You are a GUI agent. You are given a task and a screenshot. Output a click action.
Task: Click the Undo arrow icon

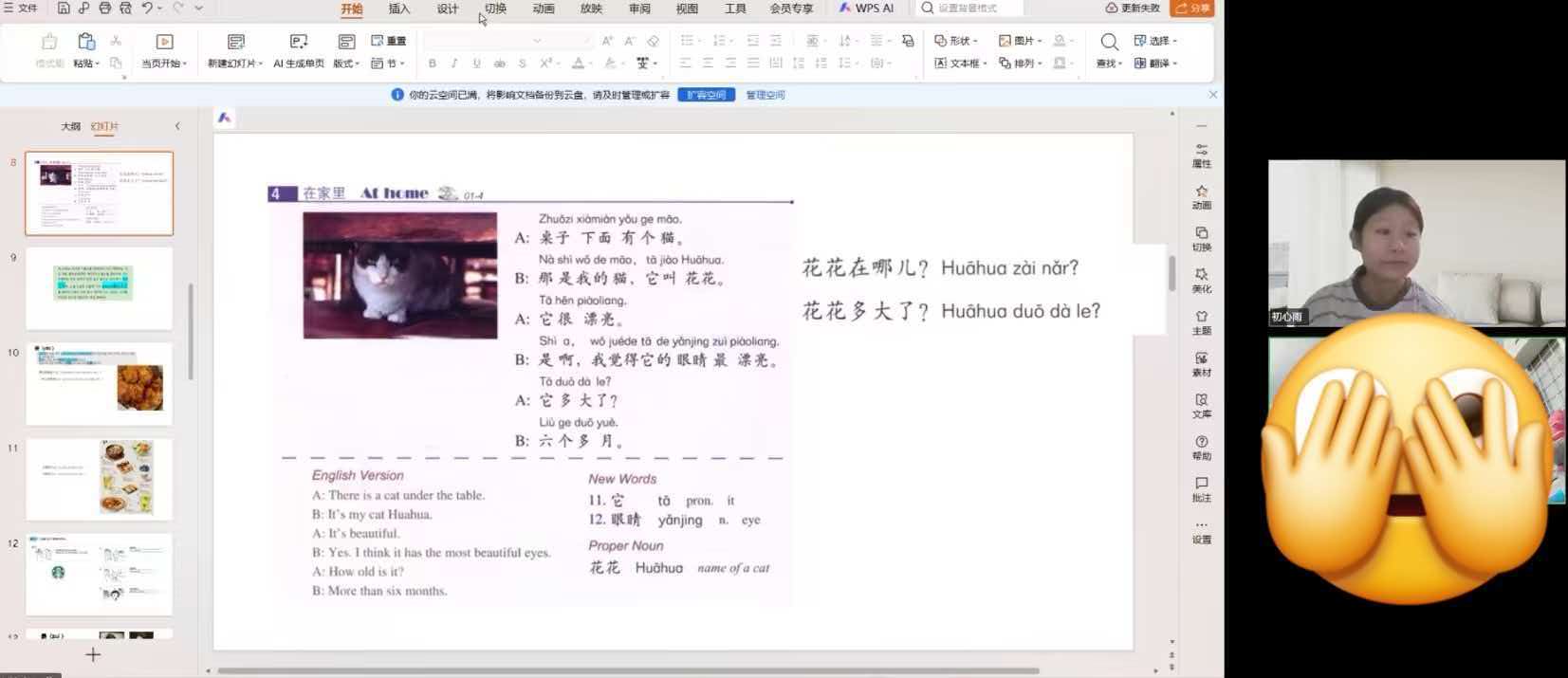[147, 8]
